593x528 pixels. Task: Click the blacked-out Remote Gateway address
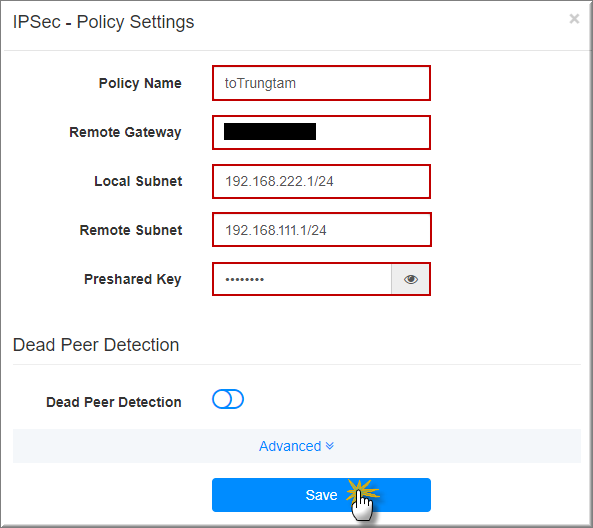270,132
